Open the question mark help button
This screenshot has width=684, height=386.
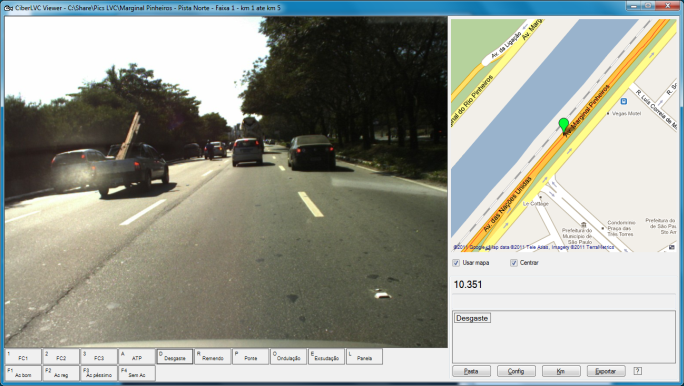click(x=637, y=371)
